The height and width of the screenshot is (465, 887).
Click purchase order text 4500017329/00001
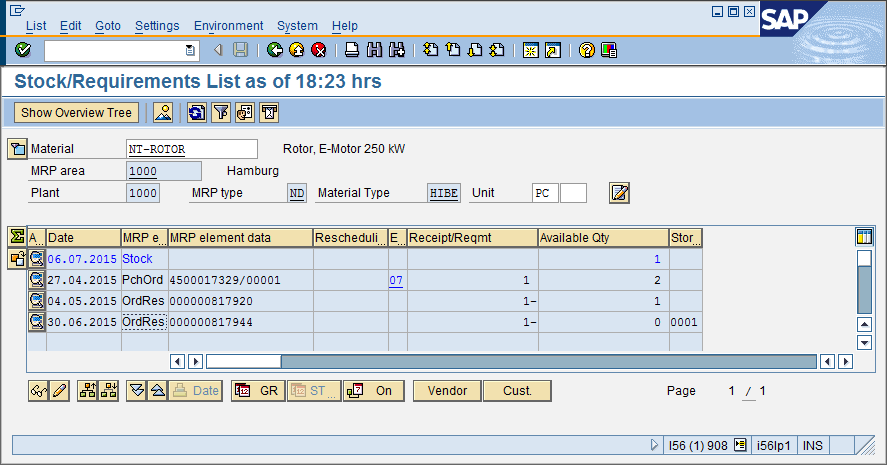pyautogui.click(x=225, y=281)
